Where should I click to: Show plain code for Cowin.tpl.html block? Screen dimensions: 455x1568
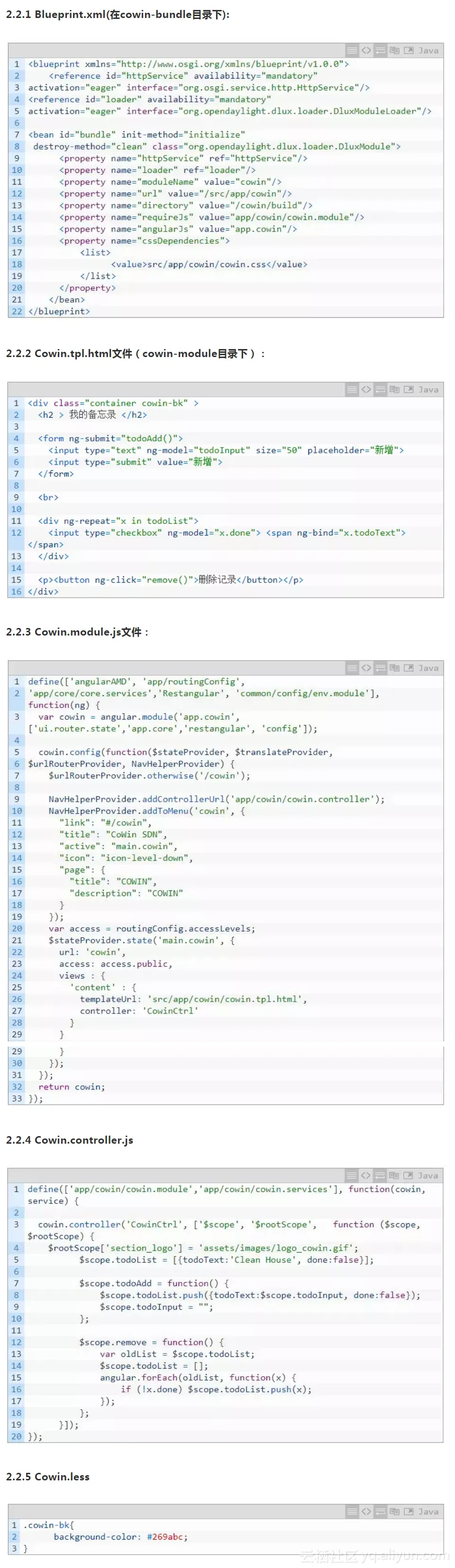click(366, 390)
